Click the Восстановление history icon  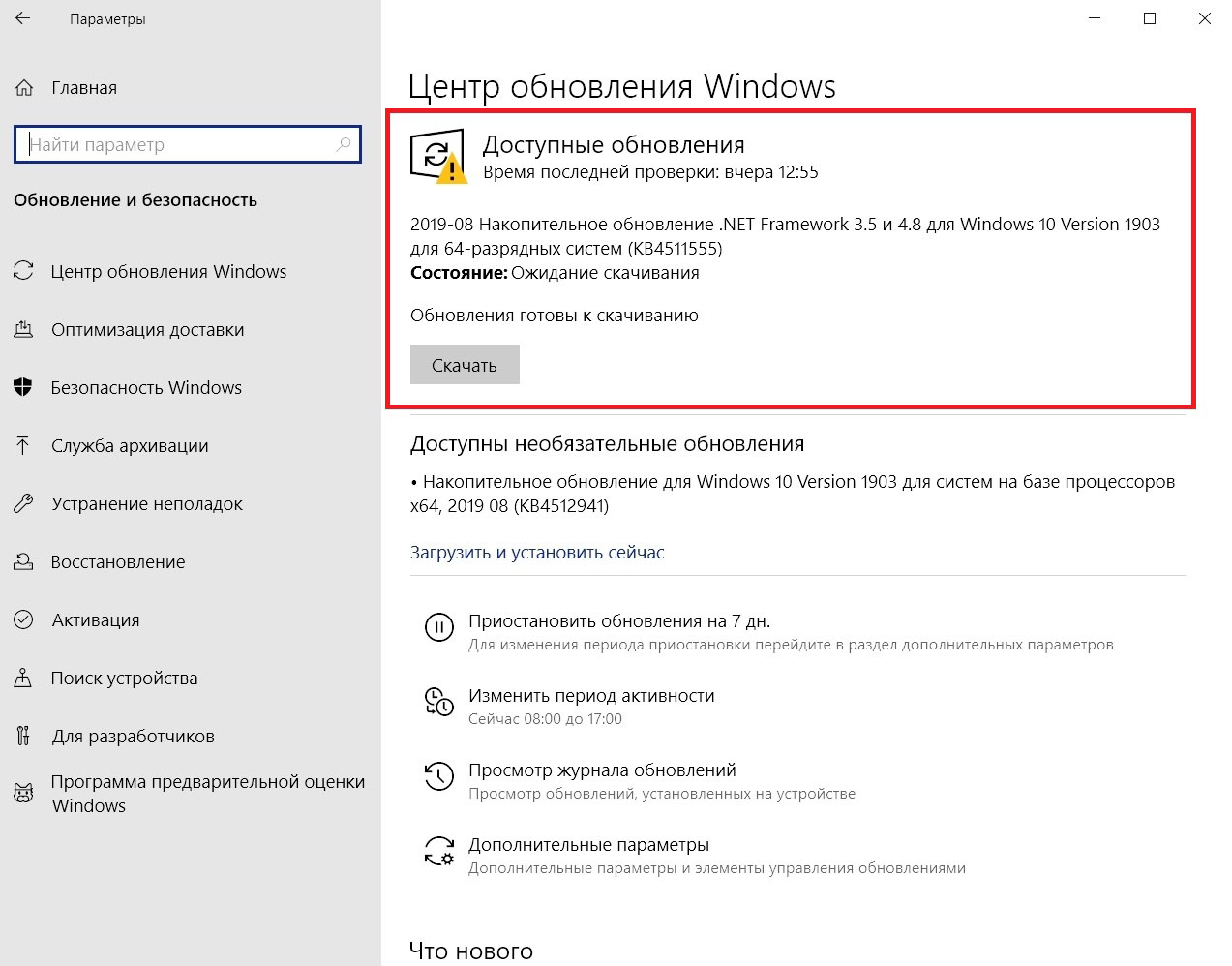(x=24, y=561)
